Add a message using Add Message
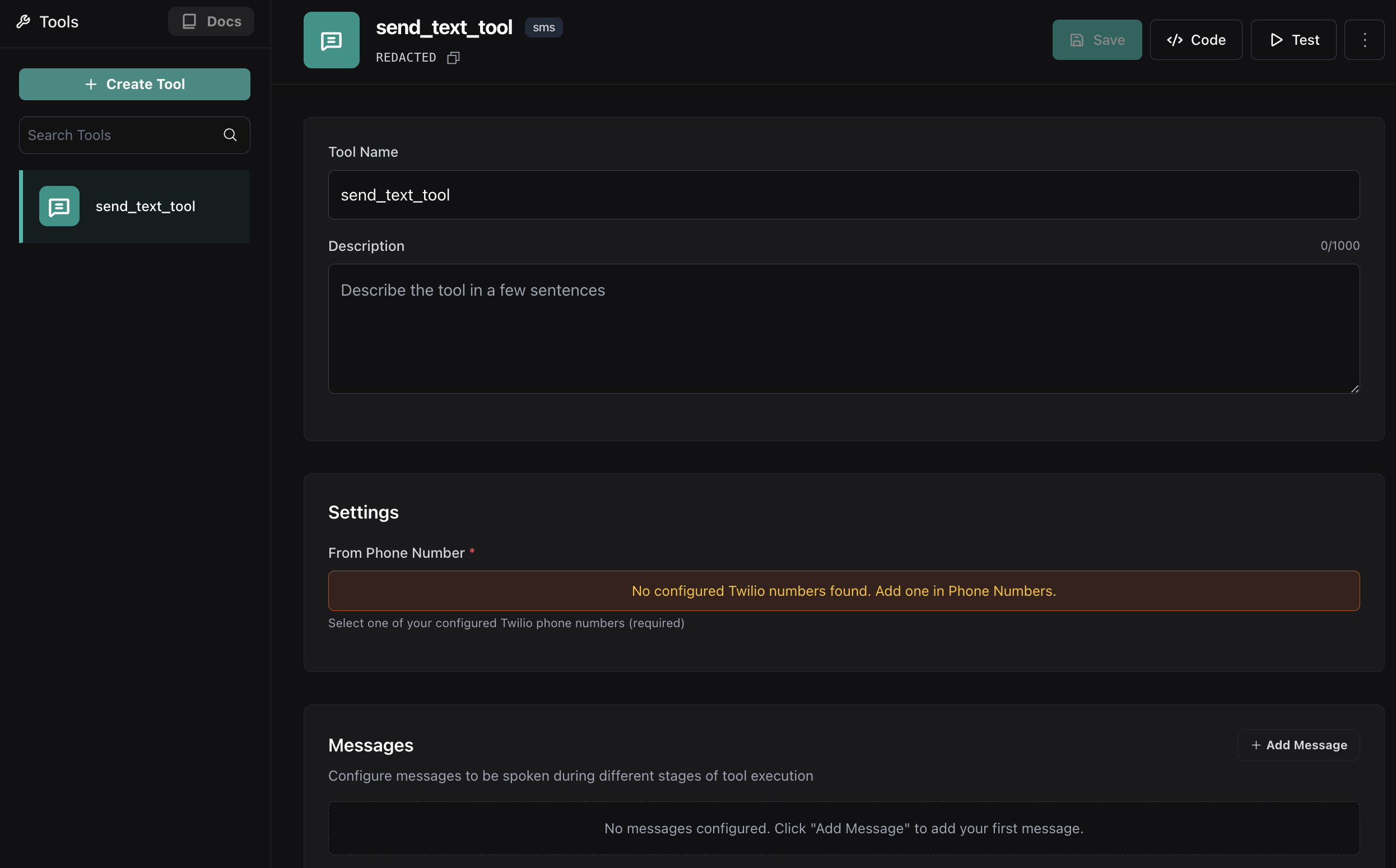This screenshot has height=868, width=1396. 1299,745
